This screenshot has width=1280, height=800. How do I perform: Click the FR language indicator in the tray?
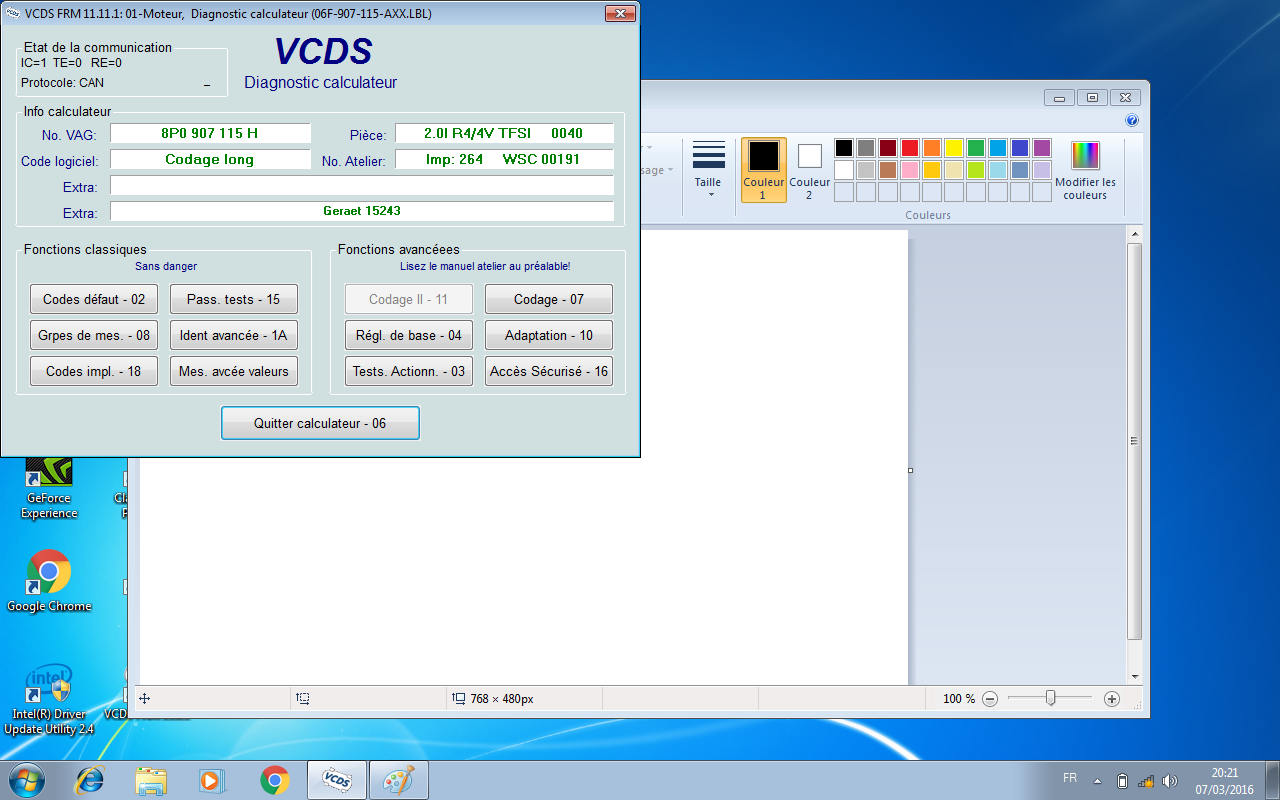tap(1070, 778)
